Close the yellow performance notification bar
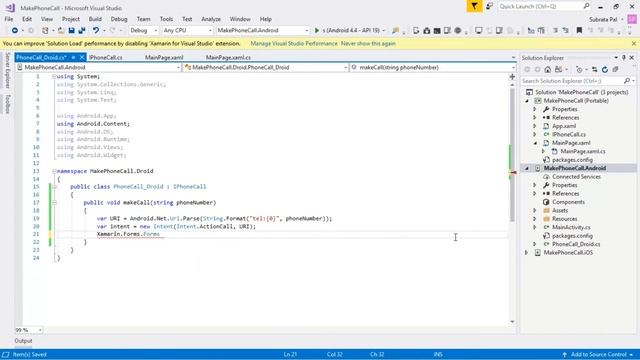 [634, 43]
